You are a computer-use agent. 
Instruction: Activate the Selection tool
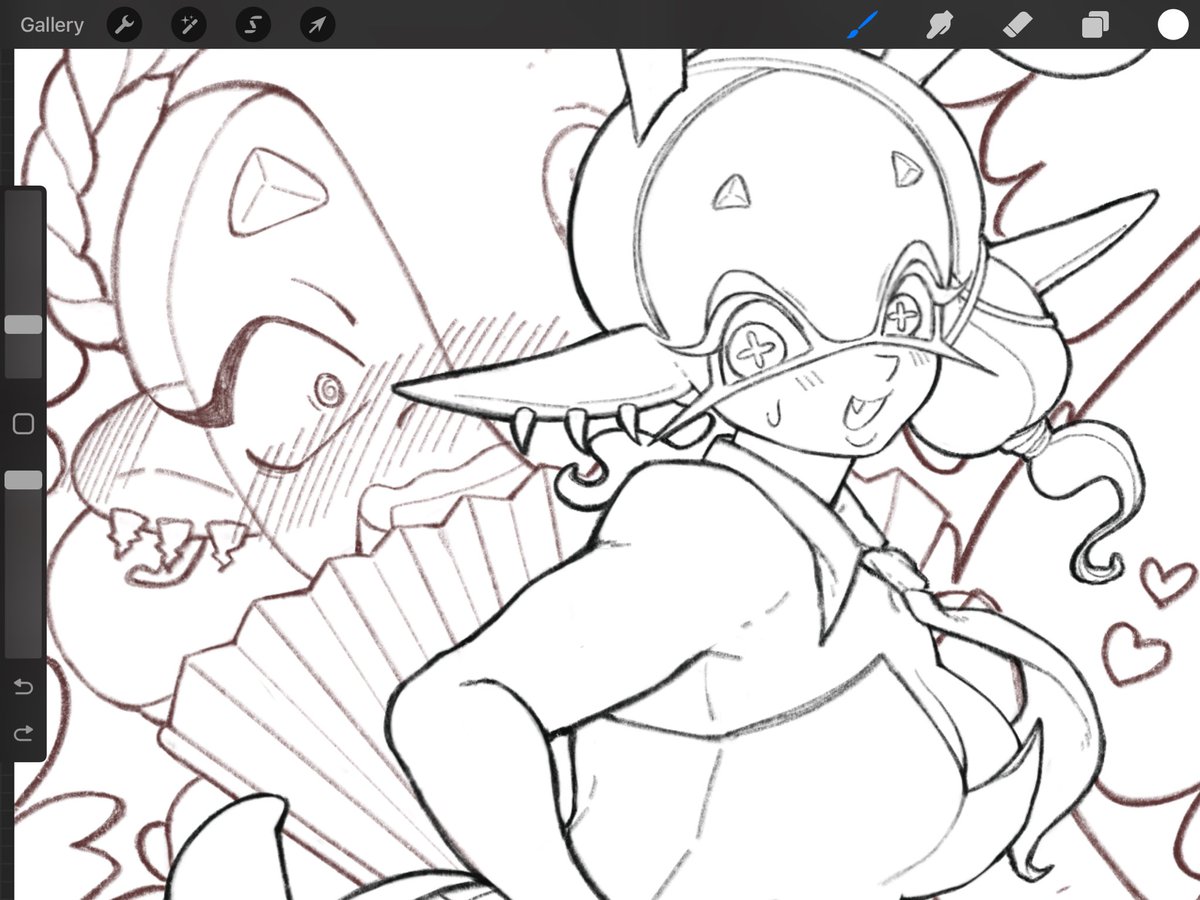[x=253, y=25]
